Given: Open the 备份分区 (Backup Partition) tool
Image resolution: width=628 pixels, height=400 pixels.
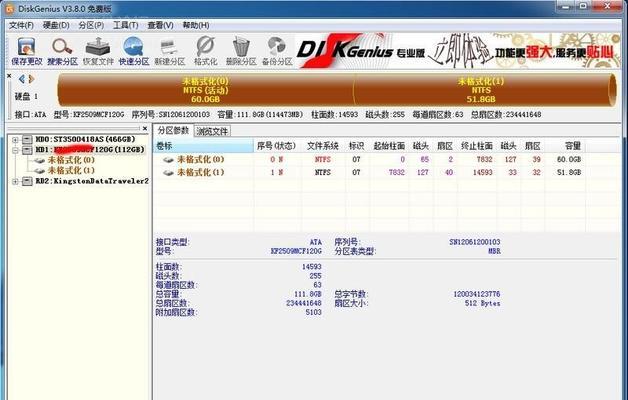Looking at the screenshot, I should pyautogui.click(x=277, y=51).
